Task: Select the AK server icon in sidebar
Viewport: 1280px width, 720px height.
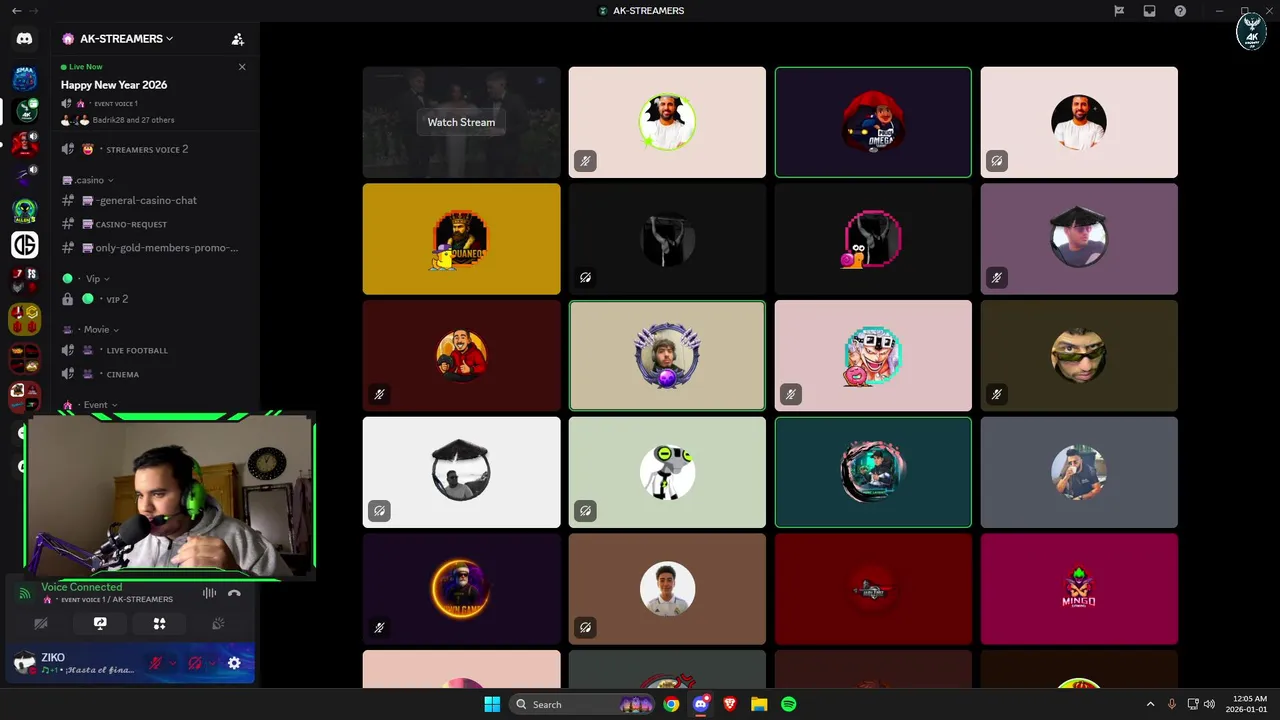Action: pyautogui.click(x=25, y=111)
